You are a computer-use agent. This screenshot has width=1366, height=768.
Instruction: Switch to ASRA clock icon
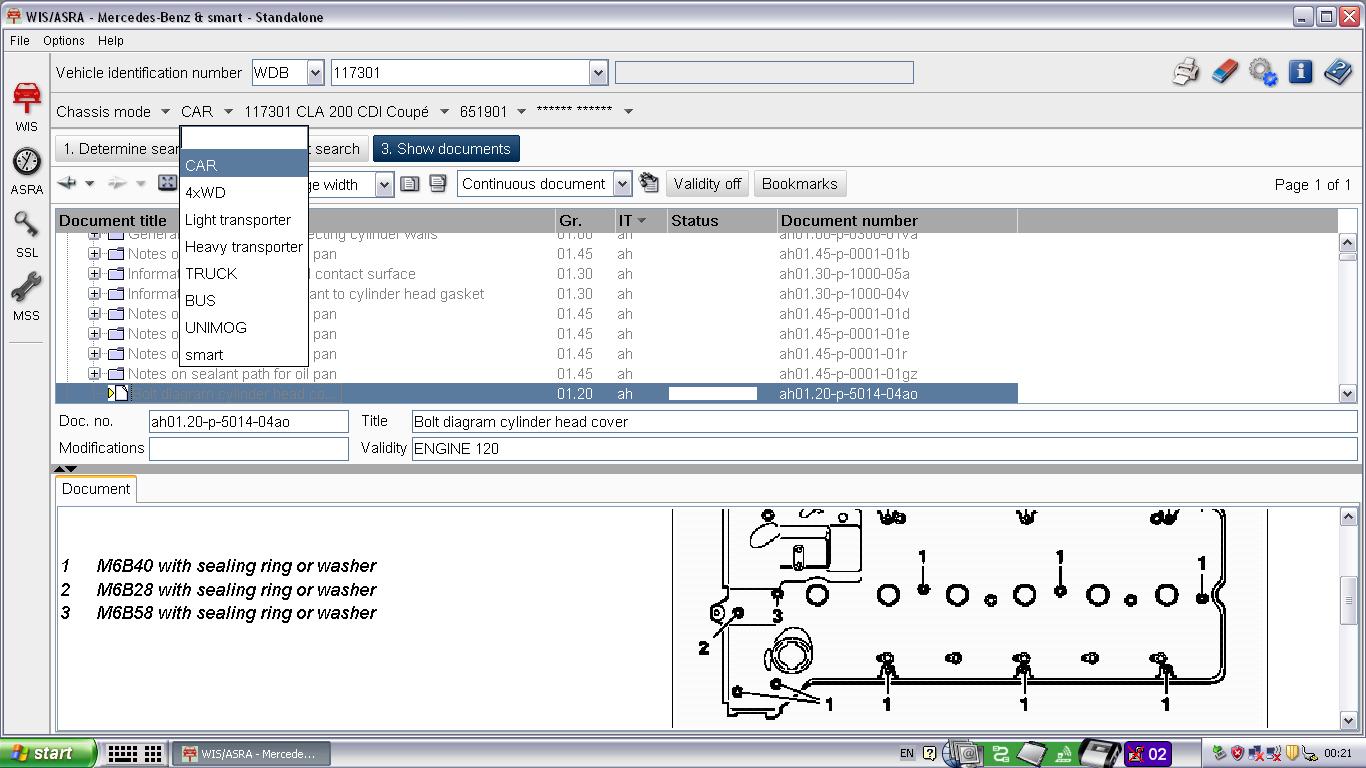(x=26, y=168)
